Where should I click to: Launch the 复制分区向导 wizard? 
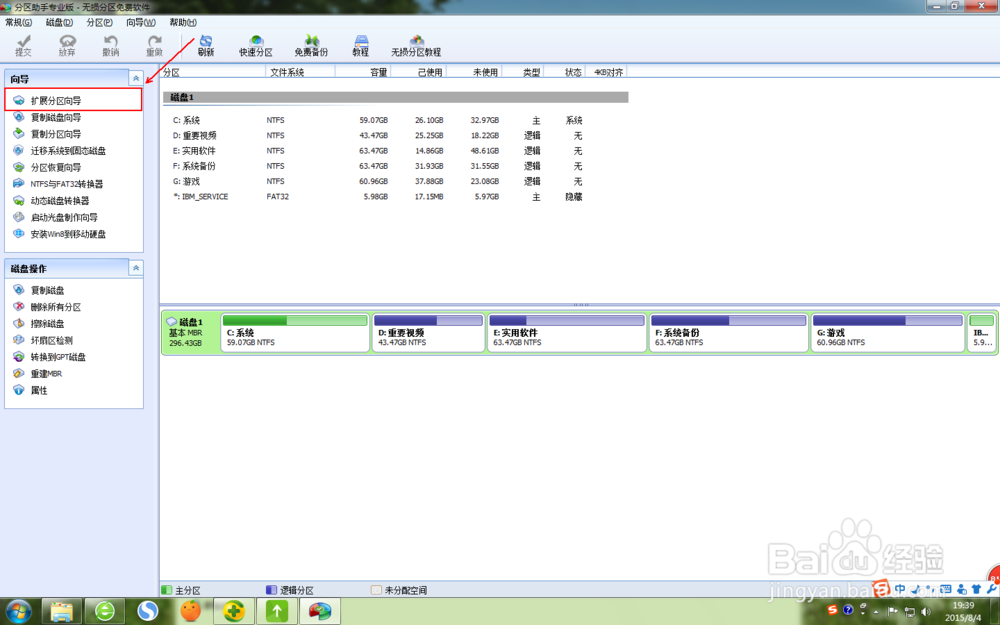pyautogui.click(x=56, y=134)
